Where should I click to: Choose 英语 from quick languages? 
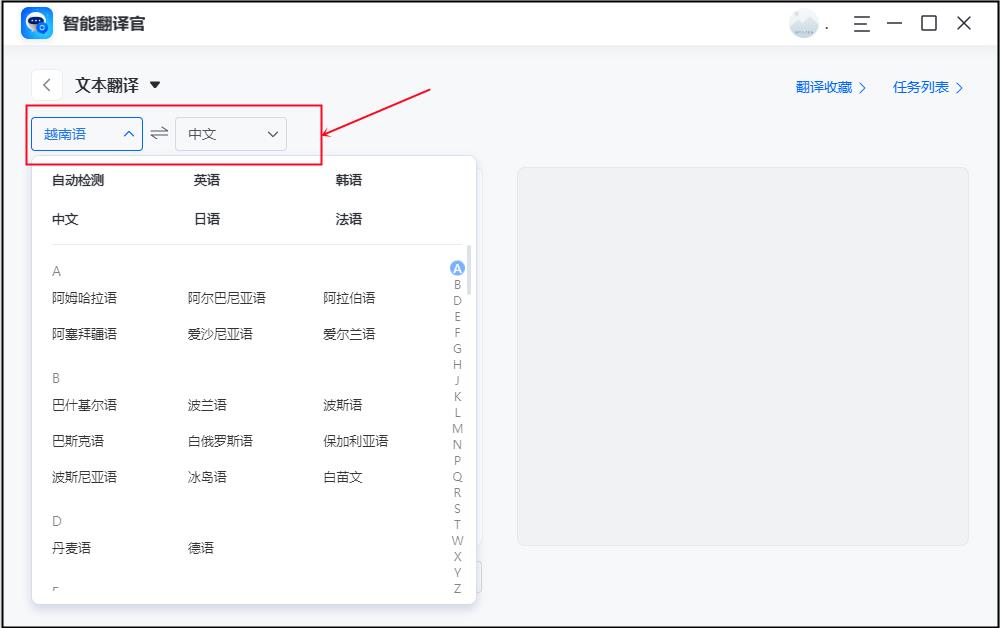pos(207,181)
